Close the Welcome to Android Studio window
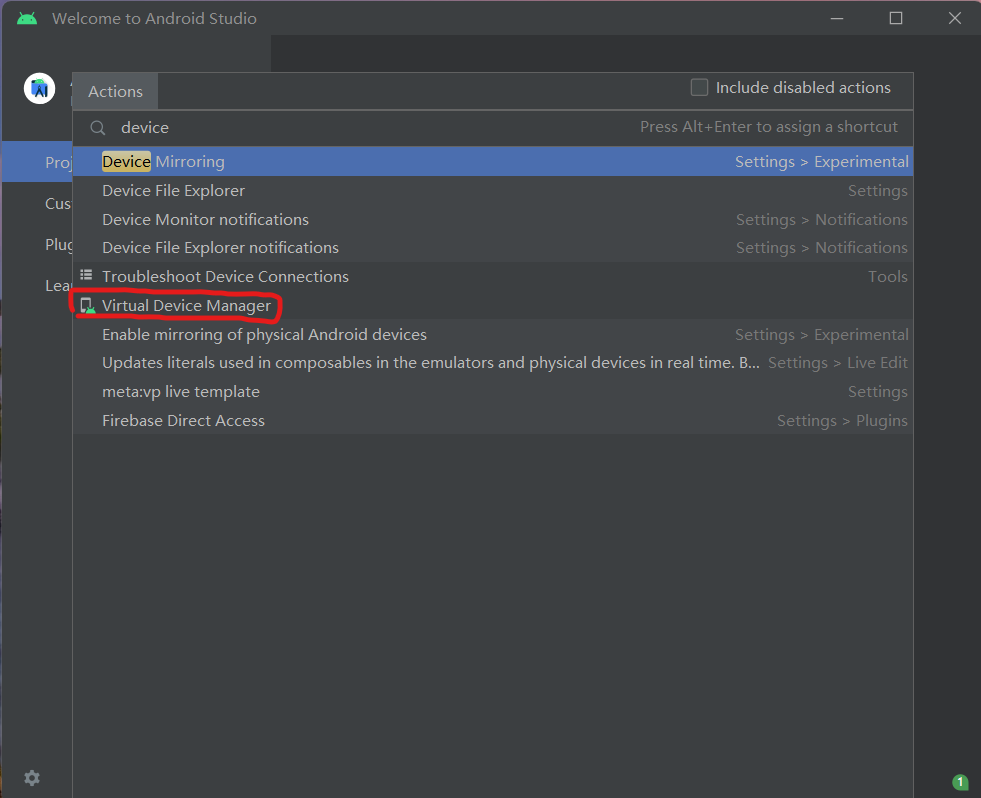 (955, 18)
